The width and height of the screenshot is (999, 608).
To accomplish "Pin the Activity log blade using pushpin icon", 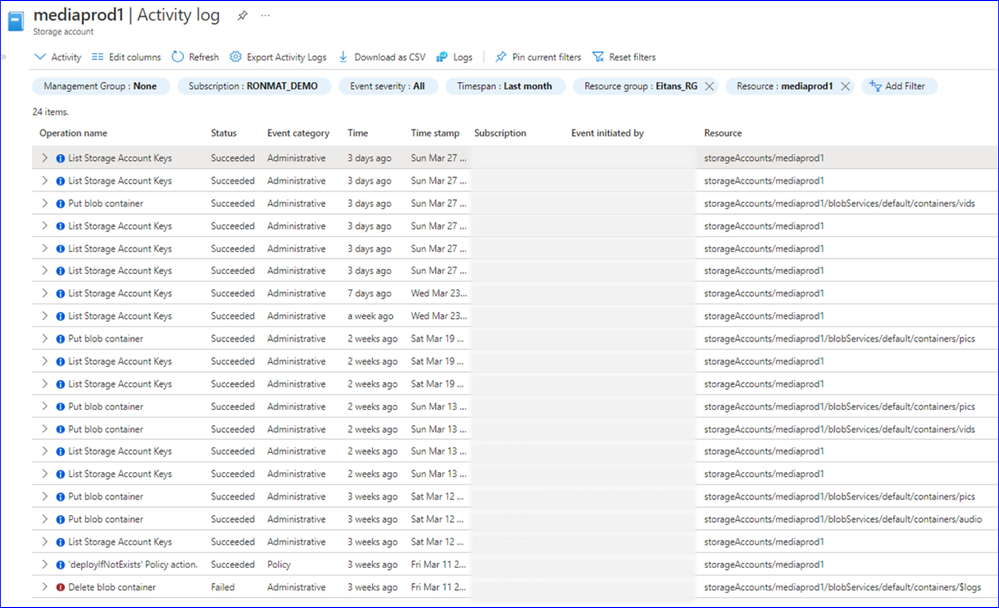I will click(x=242, y=16).
